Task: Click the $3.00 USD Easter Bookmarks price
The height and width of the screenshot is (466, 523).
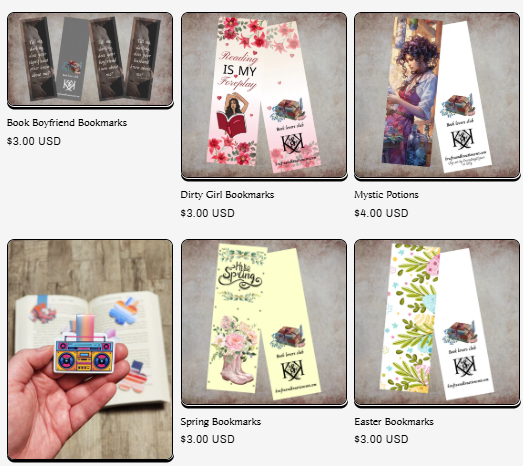Action: click(381, 439)
